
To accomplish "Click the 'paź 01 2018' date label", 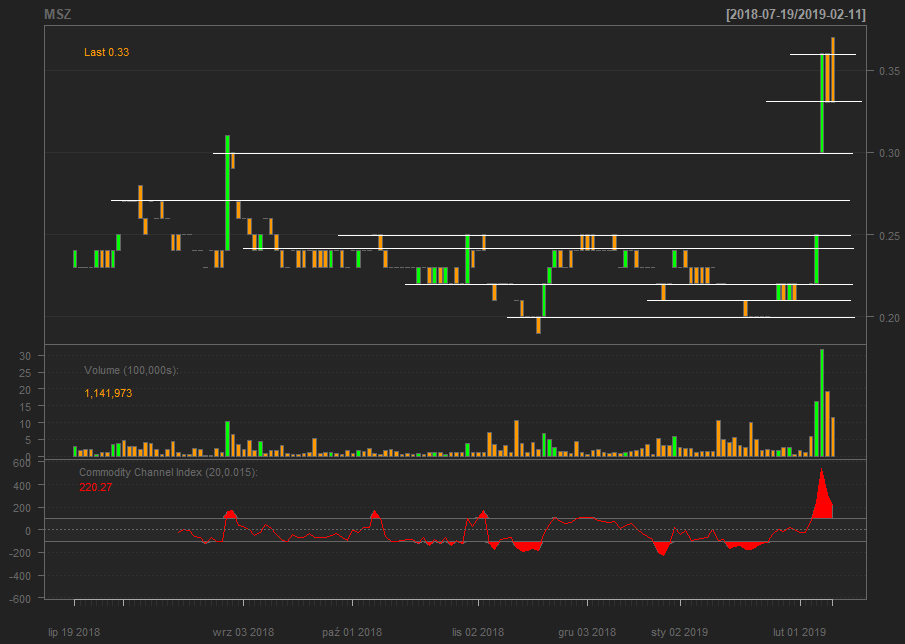I will click(352, 632).
